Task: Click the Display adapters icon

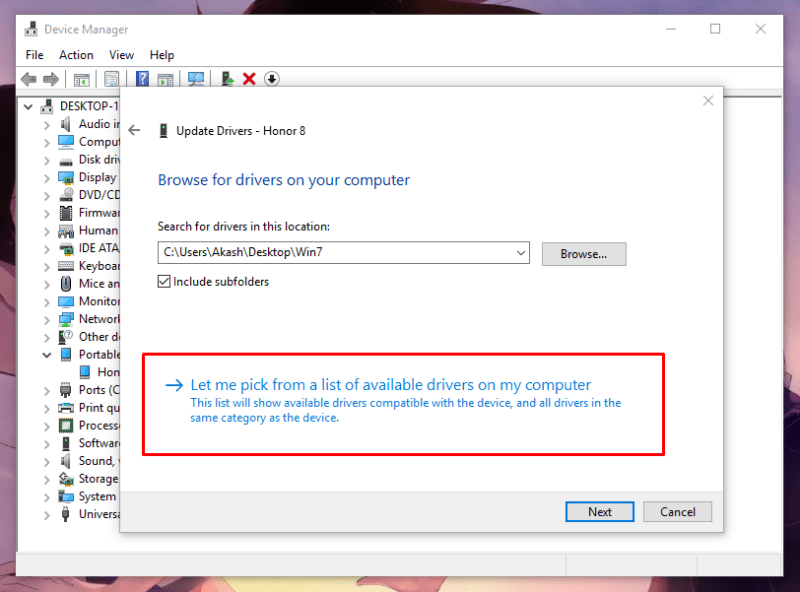Action: 66,178
